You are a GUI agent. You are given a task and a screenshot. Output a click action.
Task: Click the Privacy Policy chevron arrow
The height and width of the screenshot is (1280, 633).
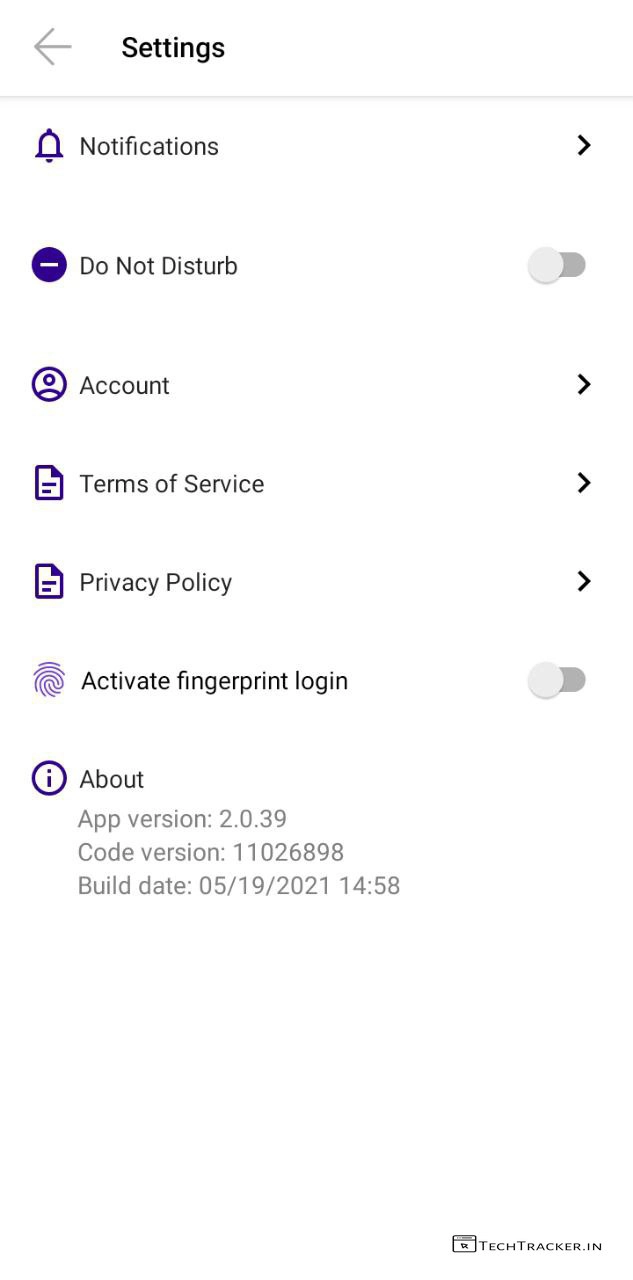[x=584, y=582]
